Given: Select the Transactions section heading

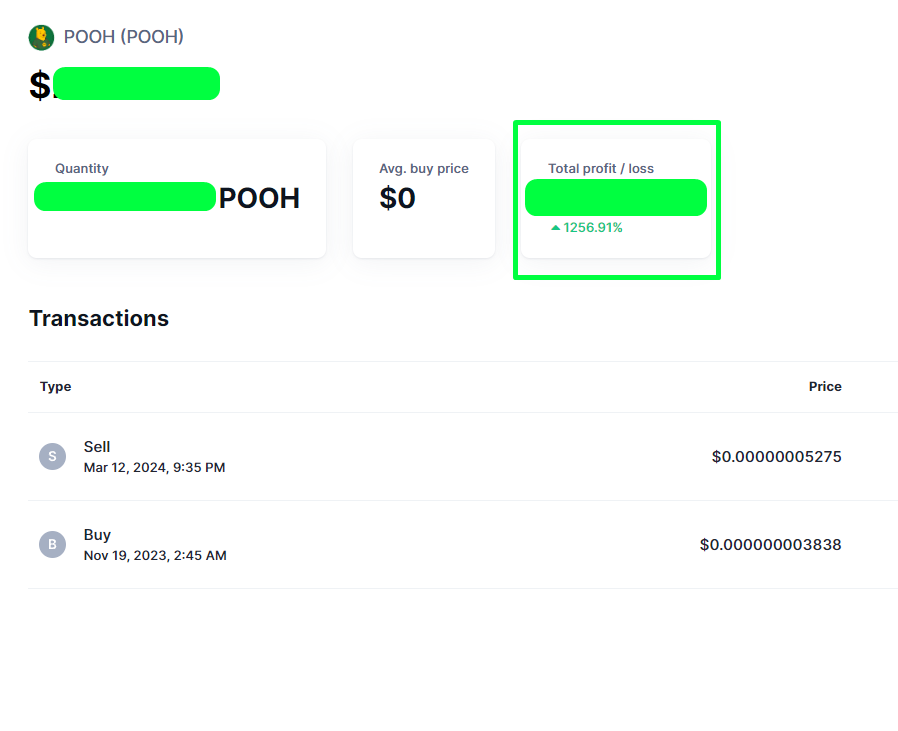Looking at the screenshot, I should (98, 318).
